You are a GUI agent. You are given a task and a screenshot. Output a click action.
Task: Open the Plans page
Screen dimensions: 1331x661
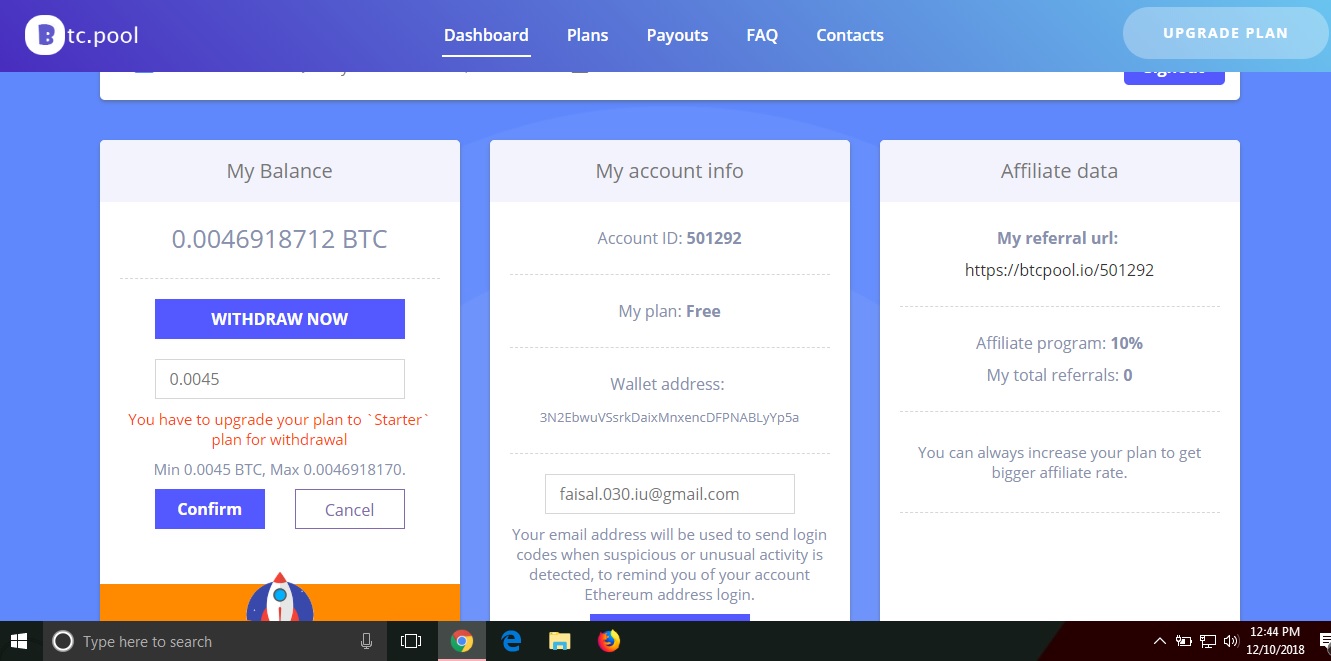tap(587, 35)
